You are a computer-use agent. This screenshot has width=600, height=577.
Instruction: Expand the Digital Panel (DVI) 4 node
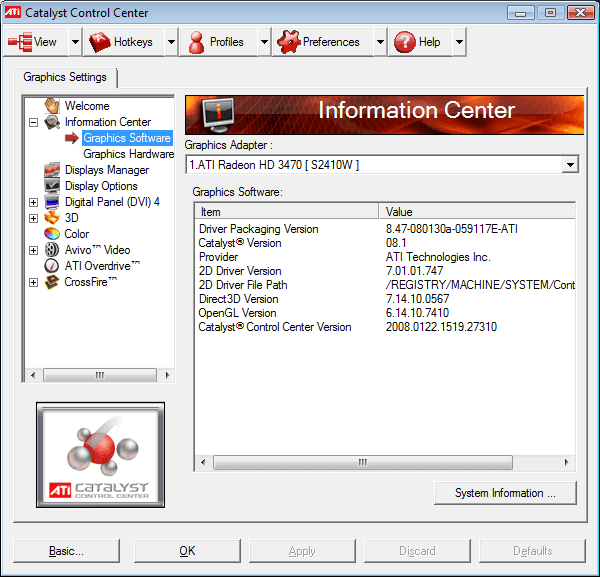34,202
